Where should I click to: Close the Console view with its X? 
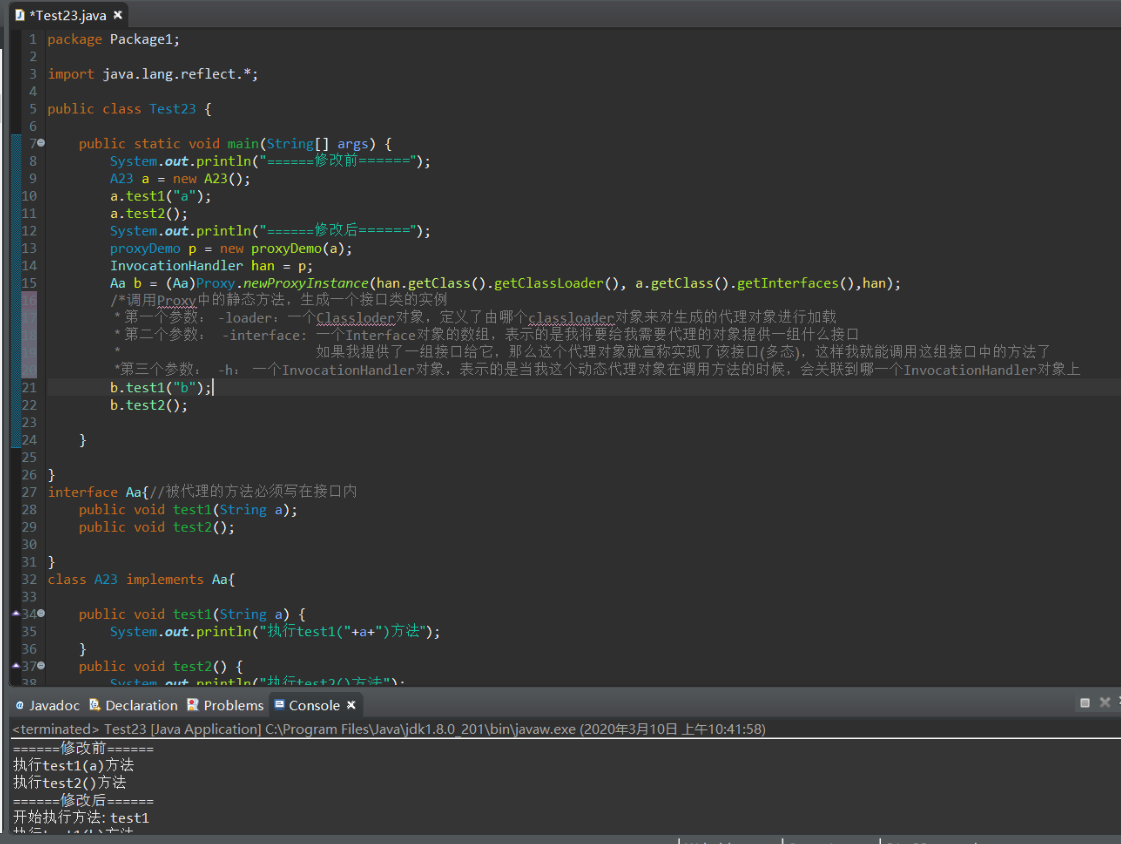pos(350,705)
